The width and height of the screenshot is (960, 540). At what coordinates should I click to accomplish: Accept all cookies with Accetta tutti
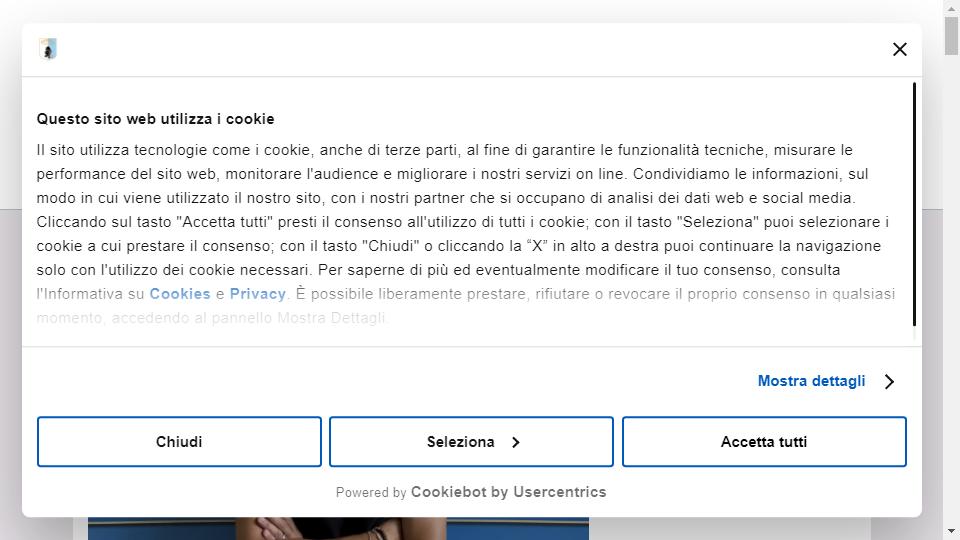[x=763, y=441]
